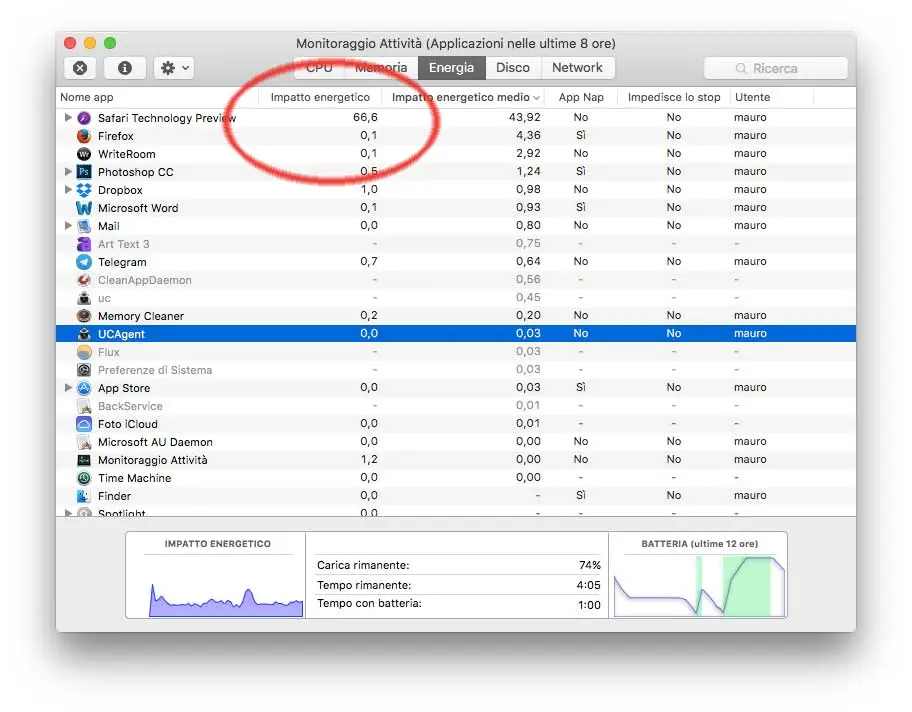
Task: Click the Telegram app icon
Action: click(x=85, y=261)
